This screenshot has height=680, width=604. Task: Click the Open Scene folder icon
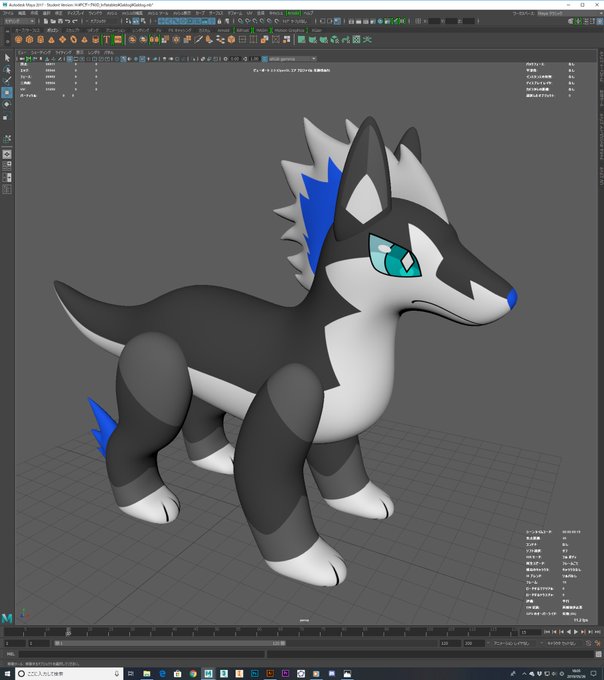[53, 21]
